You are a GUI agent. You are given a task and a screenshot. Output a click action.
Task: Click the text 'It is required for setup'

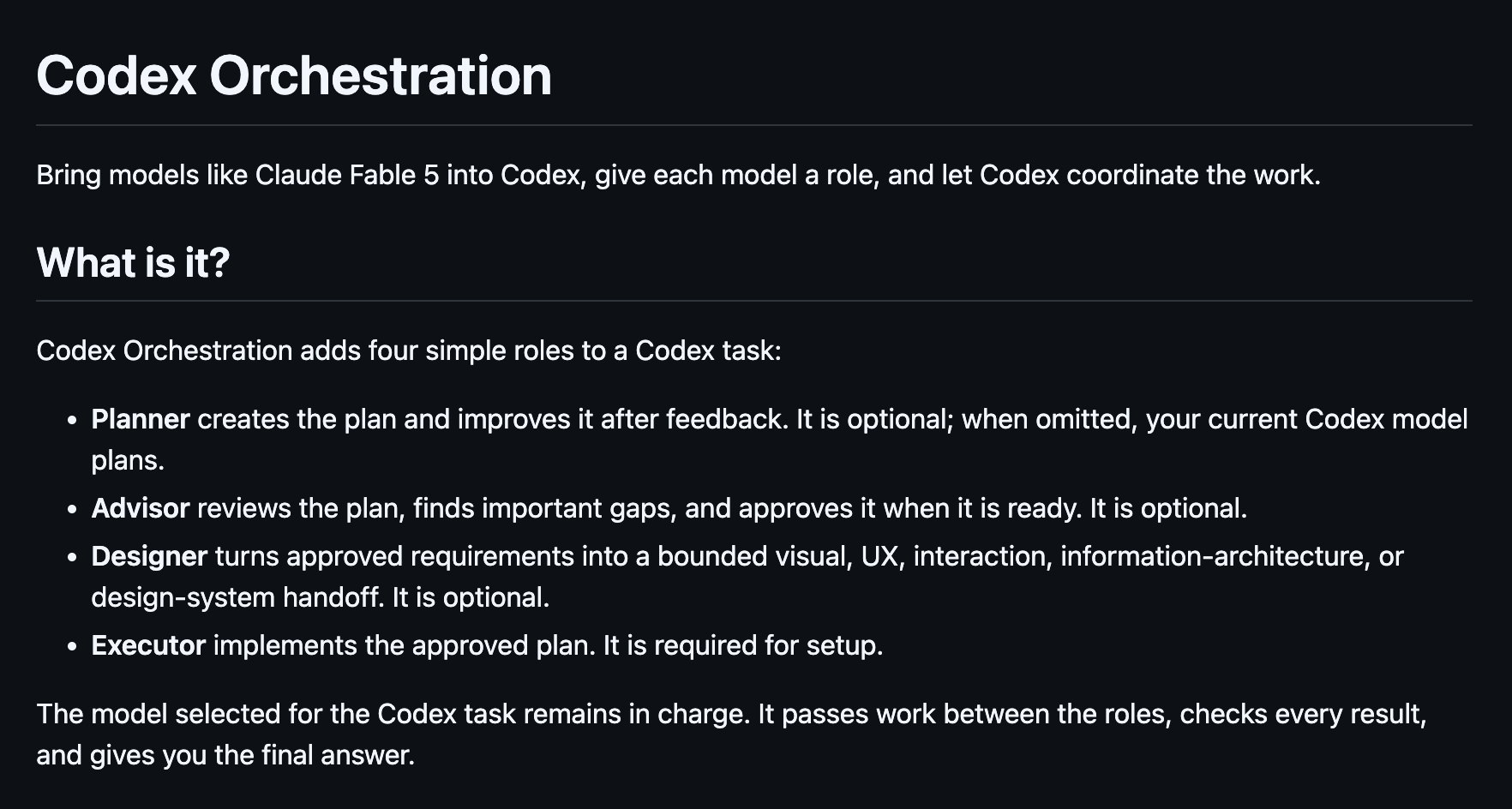(x=742, y=645)
